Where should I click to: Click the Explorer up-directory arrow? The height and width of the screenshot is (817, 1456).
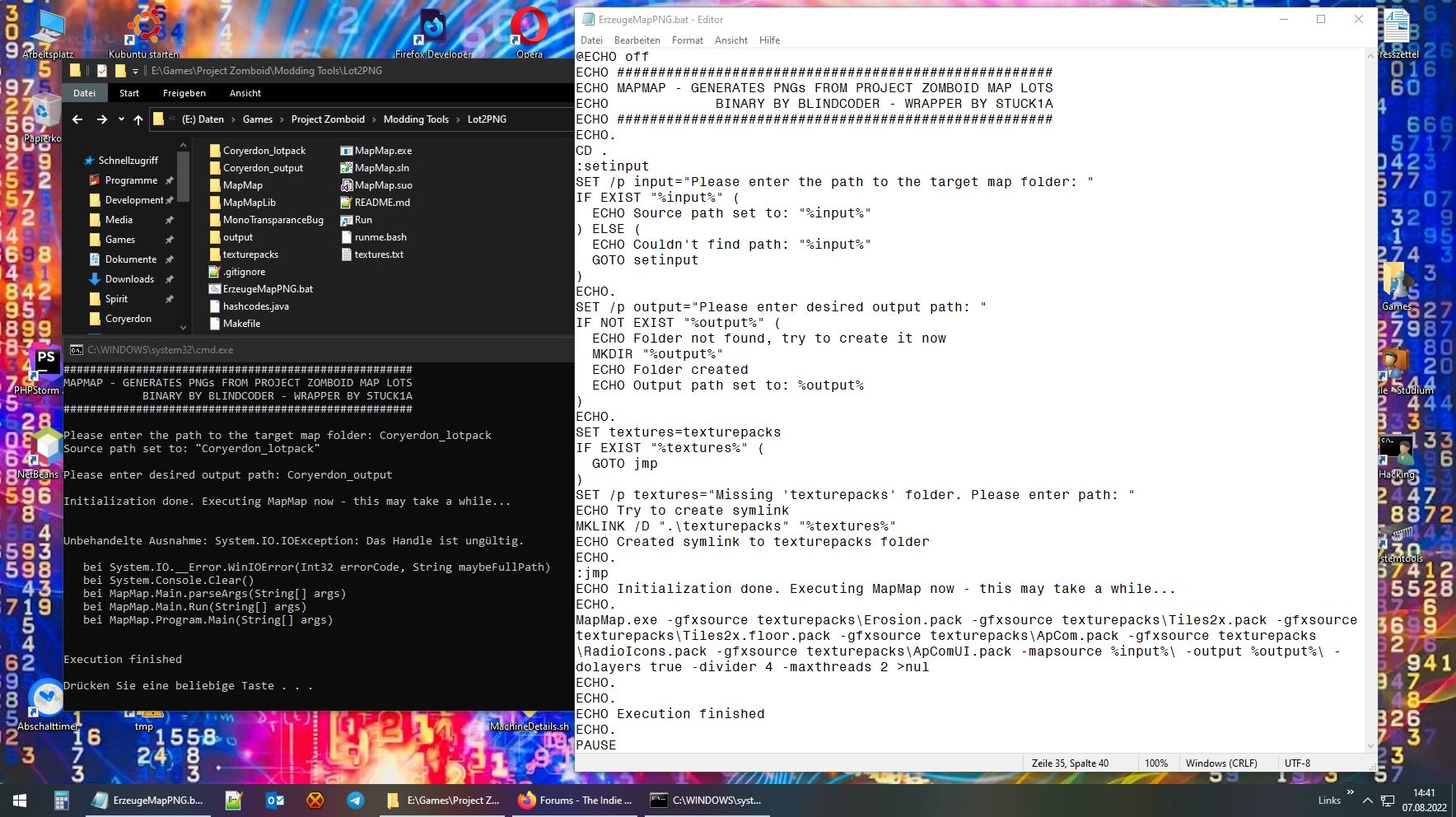(x=138, y=119)
